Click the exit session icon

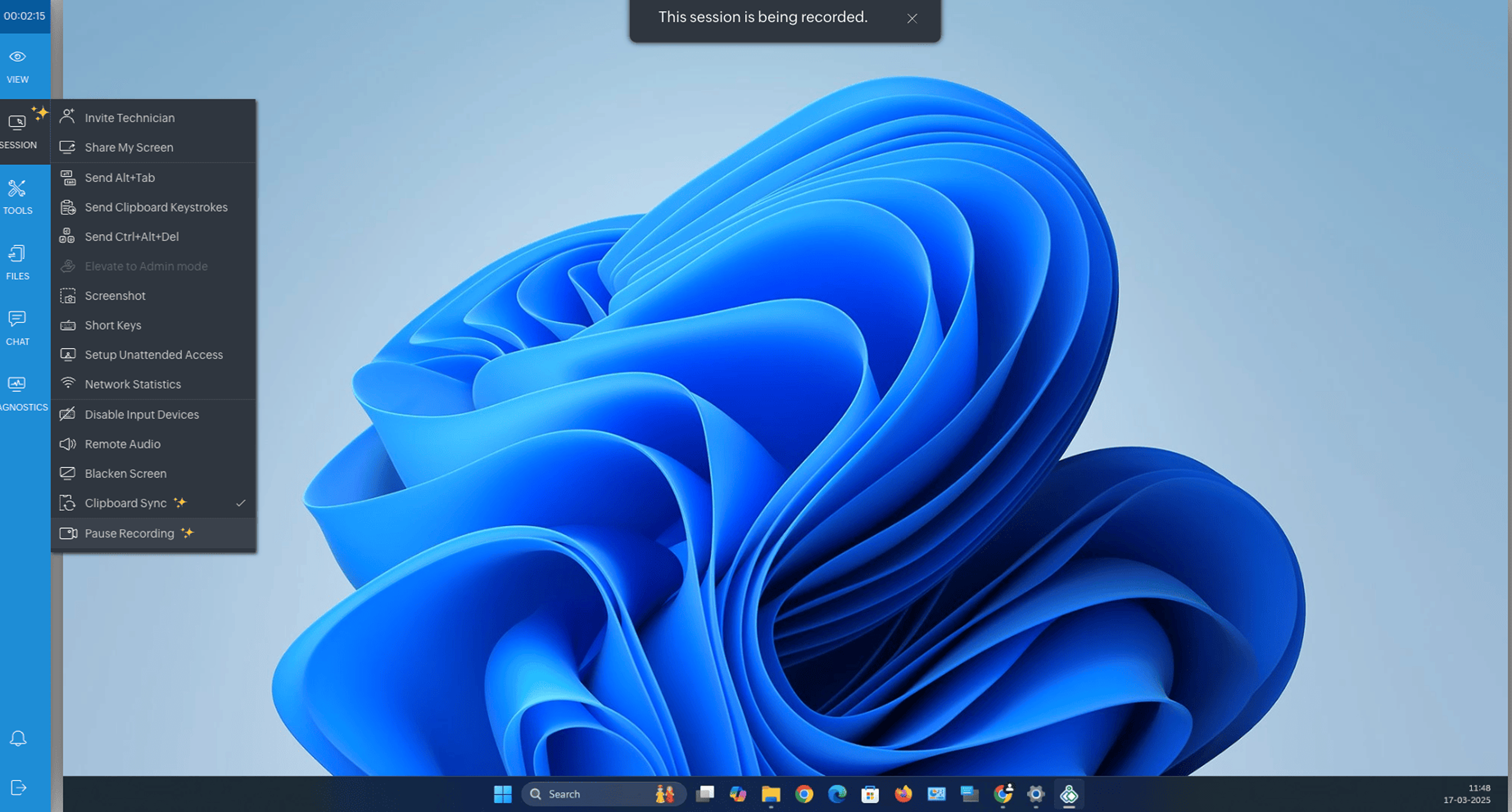click(x=18, y=787)
